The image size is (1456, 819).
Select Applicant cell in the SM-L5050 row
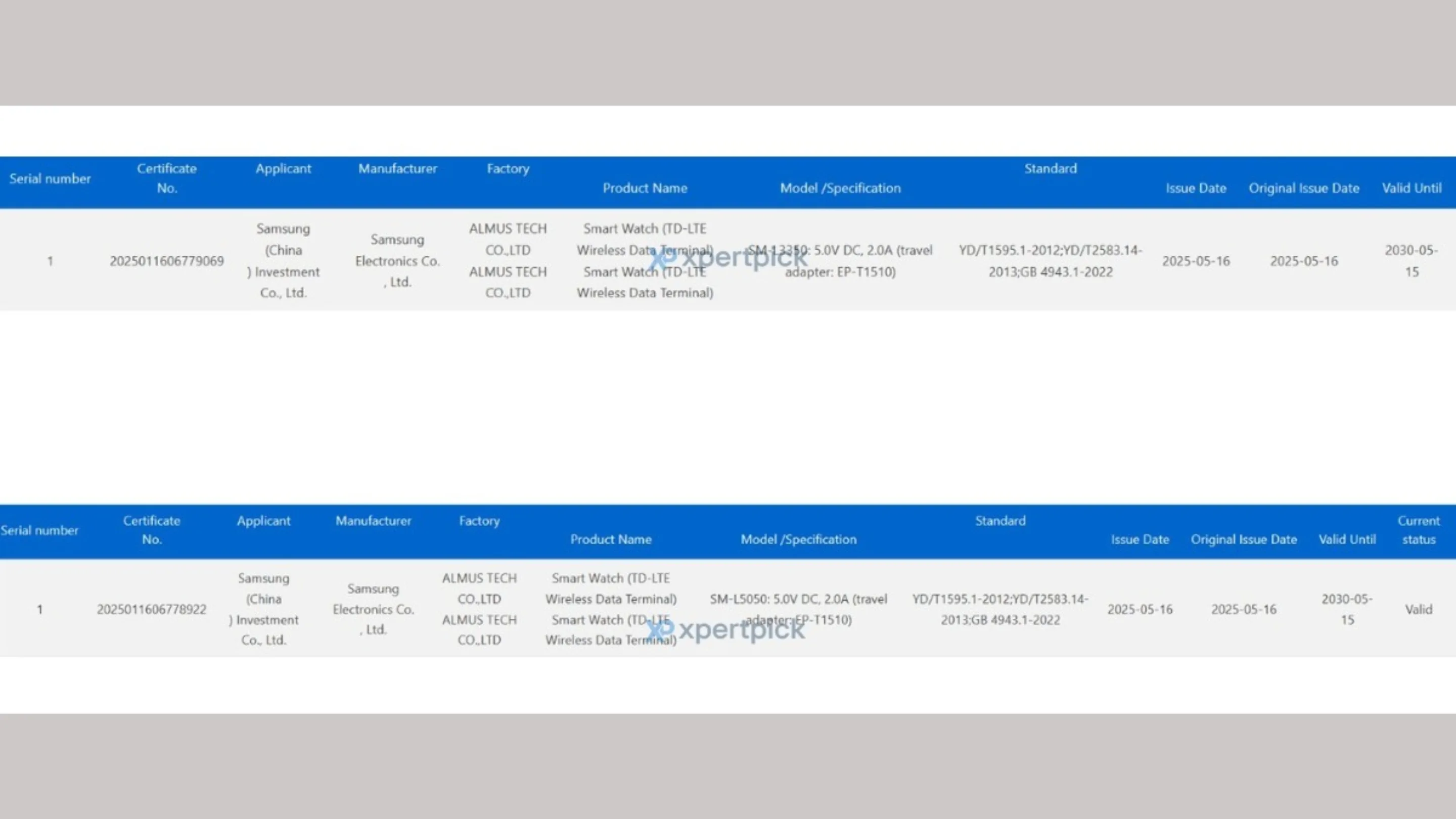pos(263,609)
